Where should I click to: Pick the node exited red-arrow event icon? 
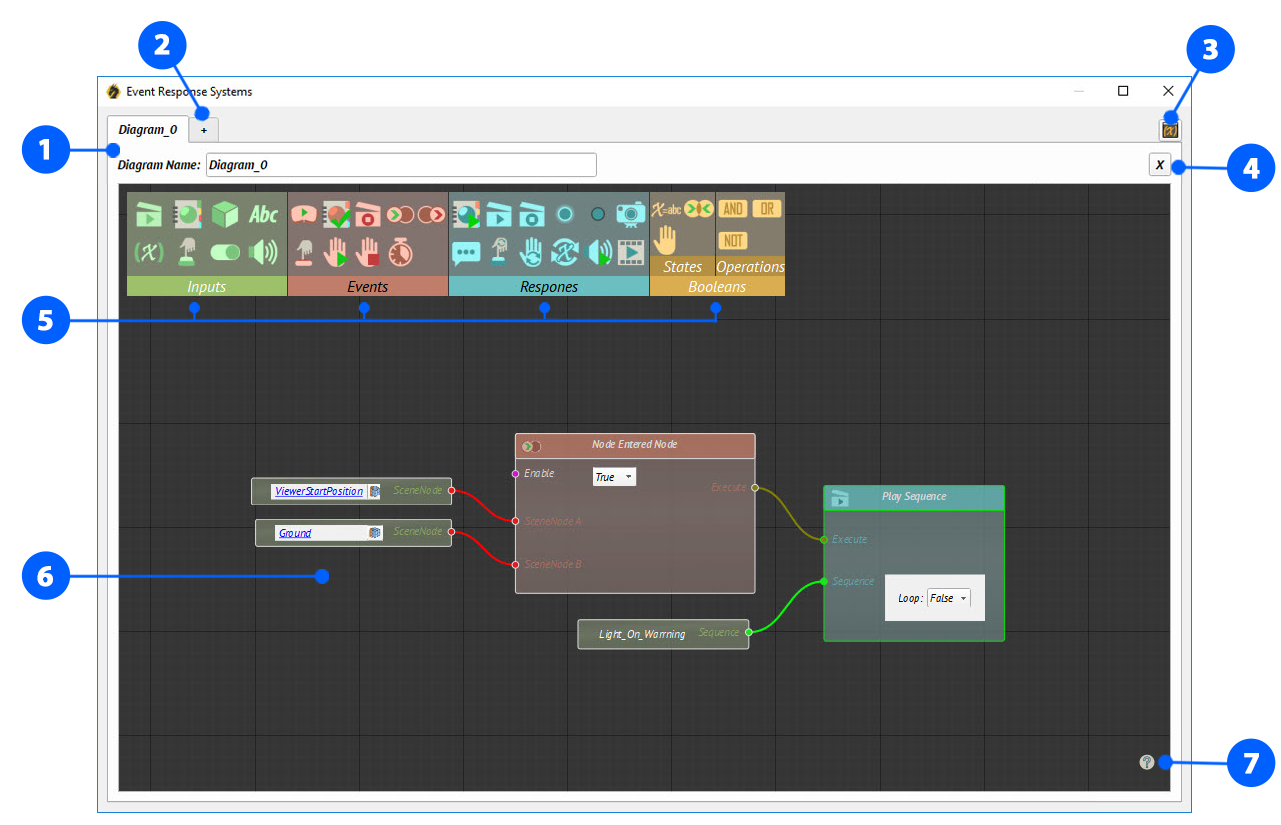tap(432, 215)
